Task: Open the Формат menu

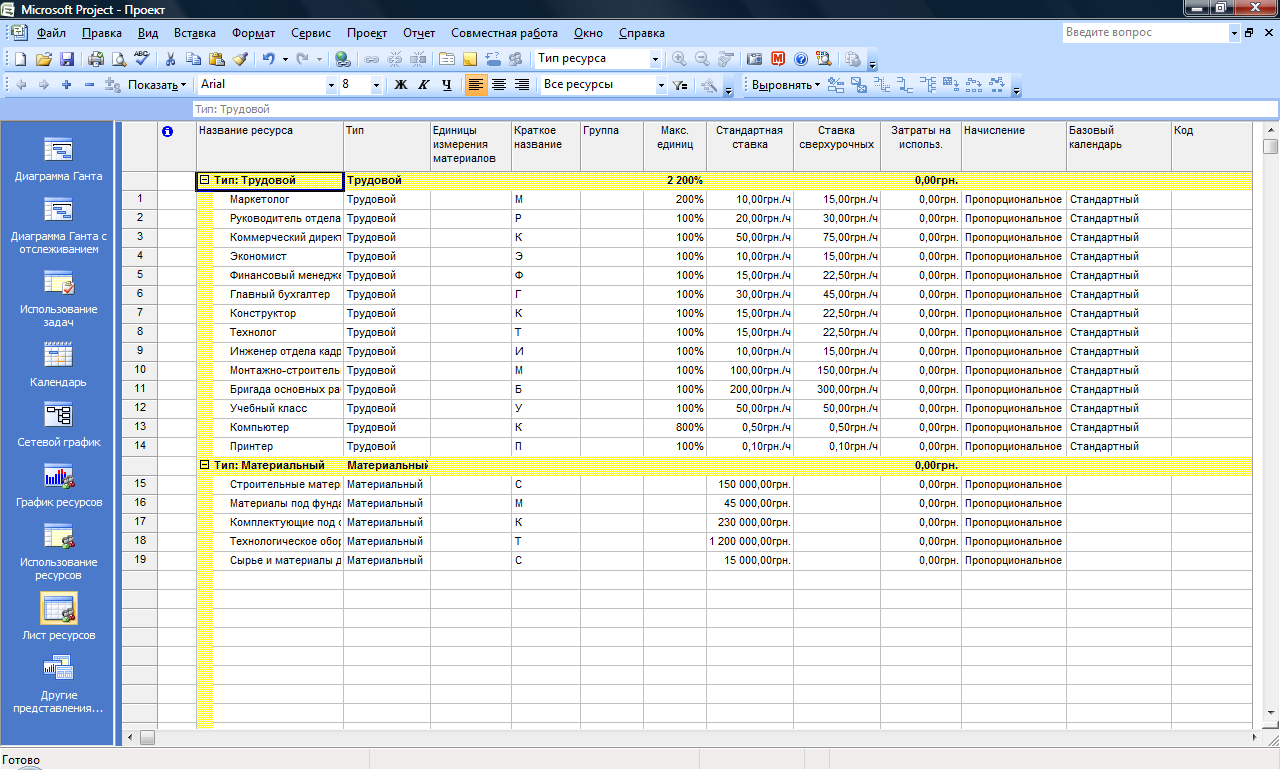Action: [254, 33]
